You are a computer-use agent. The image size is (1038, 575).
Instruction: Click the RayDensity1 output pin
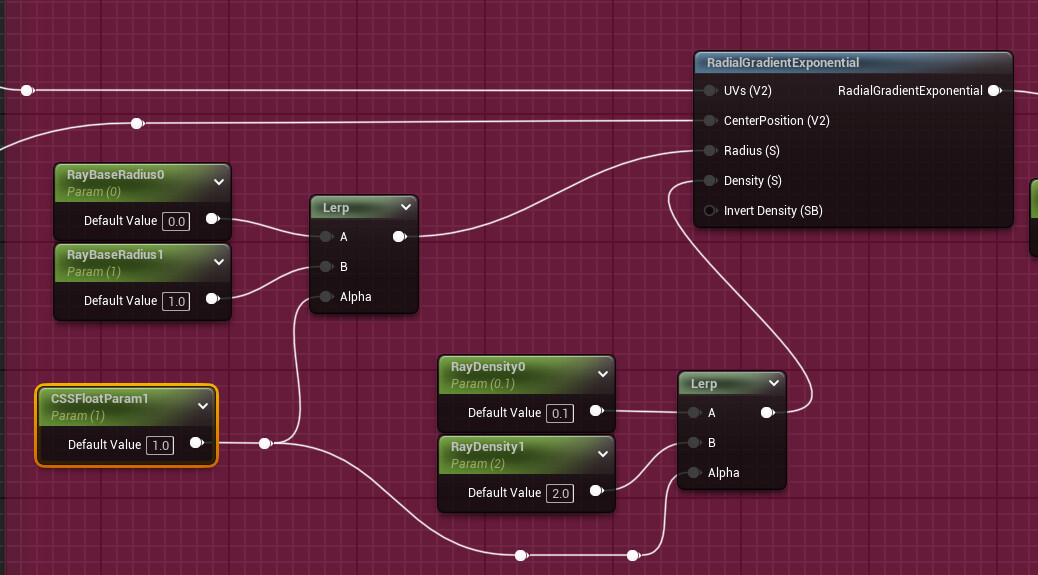pyautogui.click(x=596, y=490)
